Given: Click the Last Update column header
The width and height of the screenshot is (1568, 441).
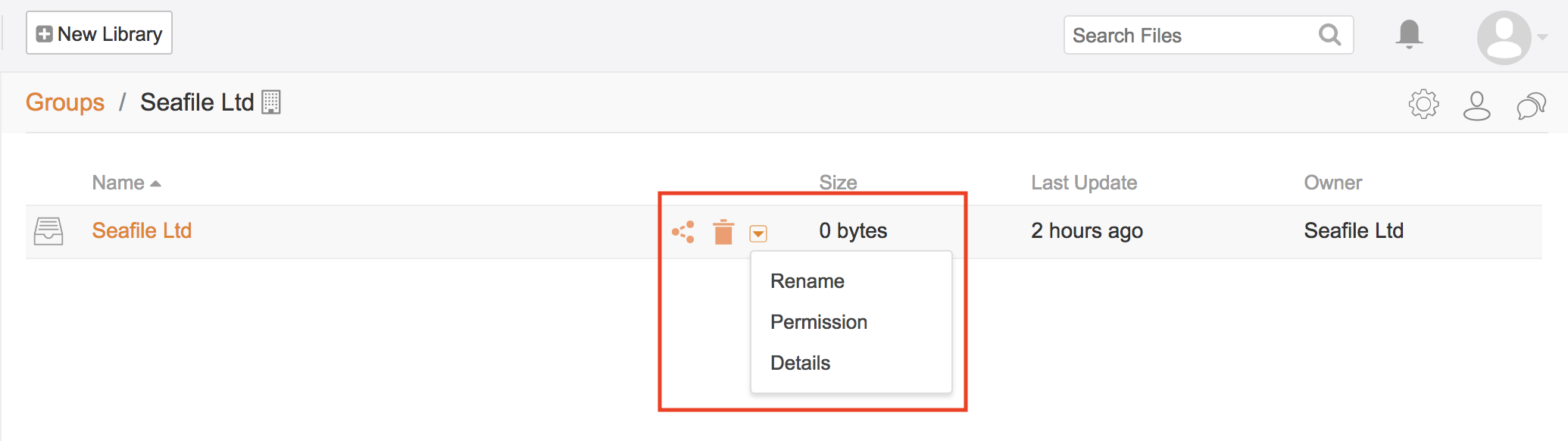Looking at the screenshot, I should [1084, 183].
